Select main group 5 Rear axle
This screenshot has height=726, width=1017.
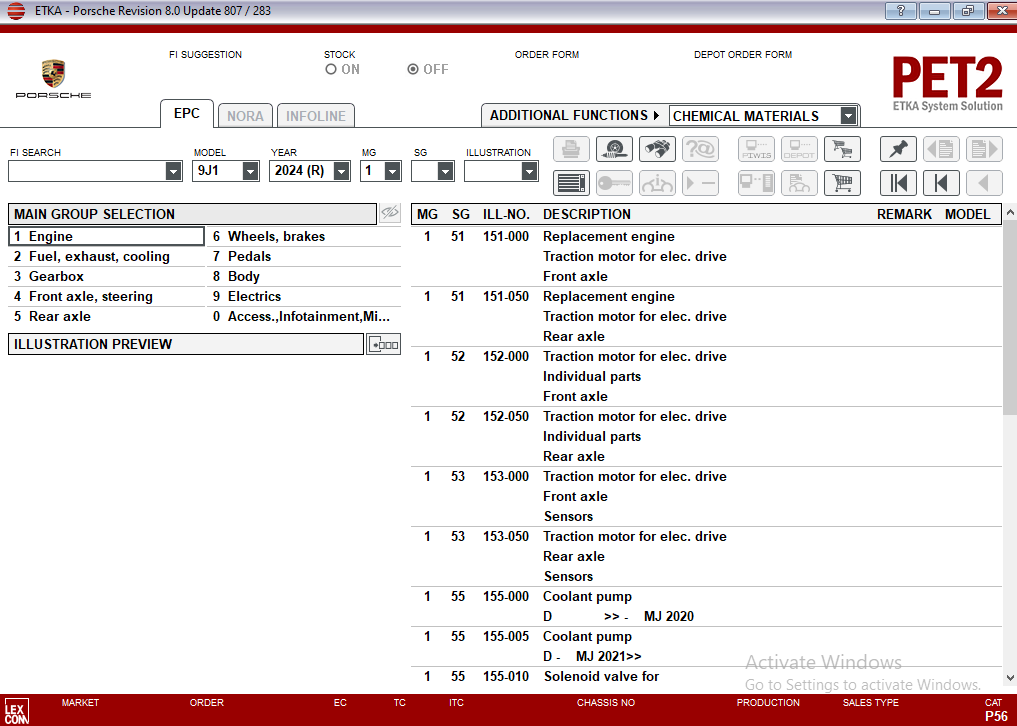(x=106, y=317)
